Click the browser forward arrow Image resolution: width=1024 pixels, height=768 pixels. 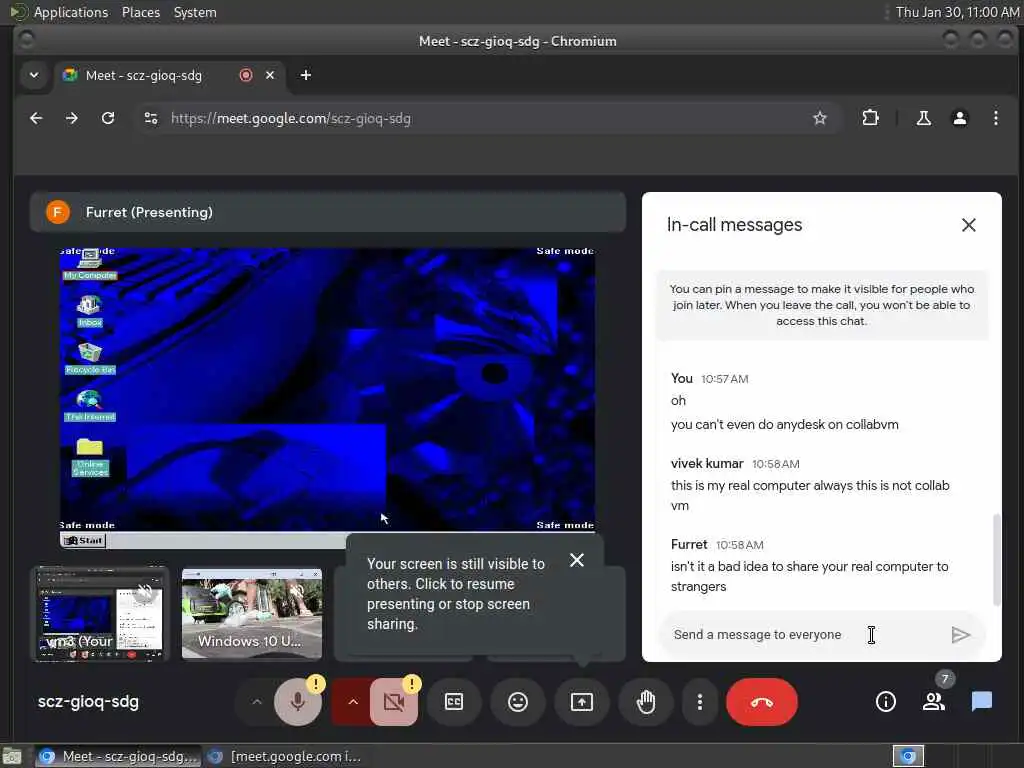tap(72, 118)
